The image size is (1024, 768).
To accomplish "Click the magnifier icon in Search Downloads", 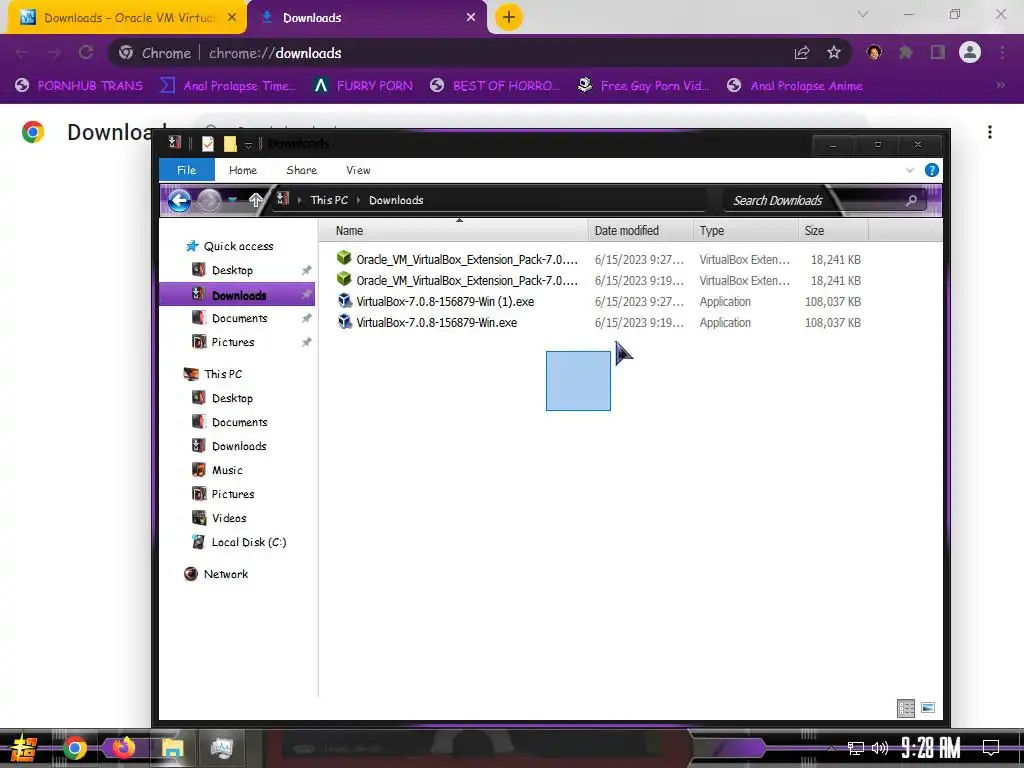I will point(911,200).
